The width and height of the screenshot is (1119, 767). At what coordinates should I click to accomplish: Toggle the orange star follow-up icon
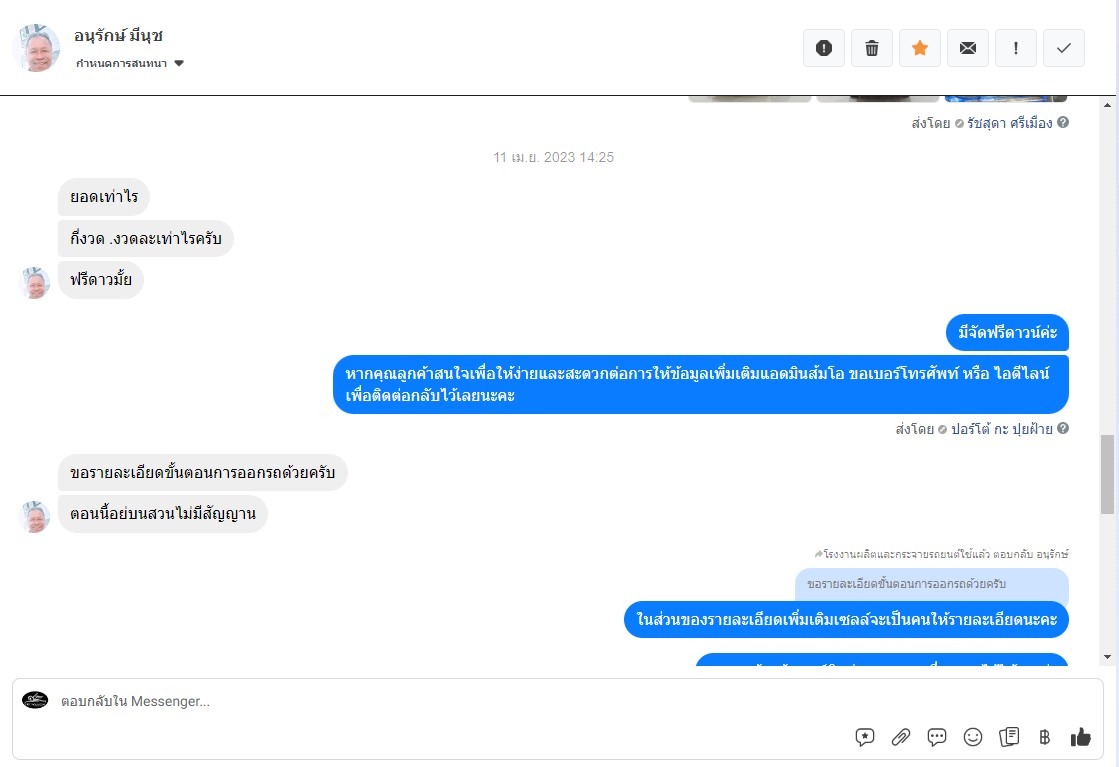(919, 48)
